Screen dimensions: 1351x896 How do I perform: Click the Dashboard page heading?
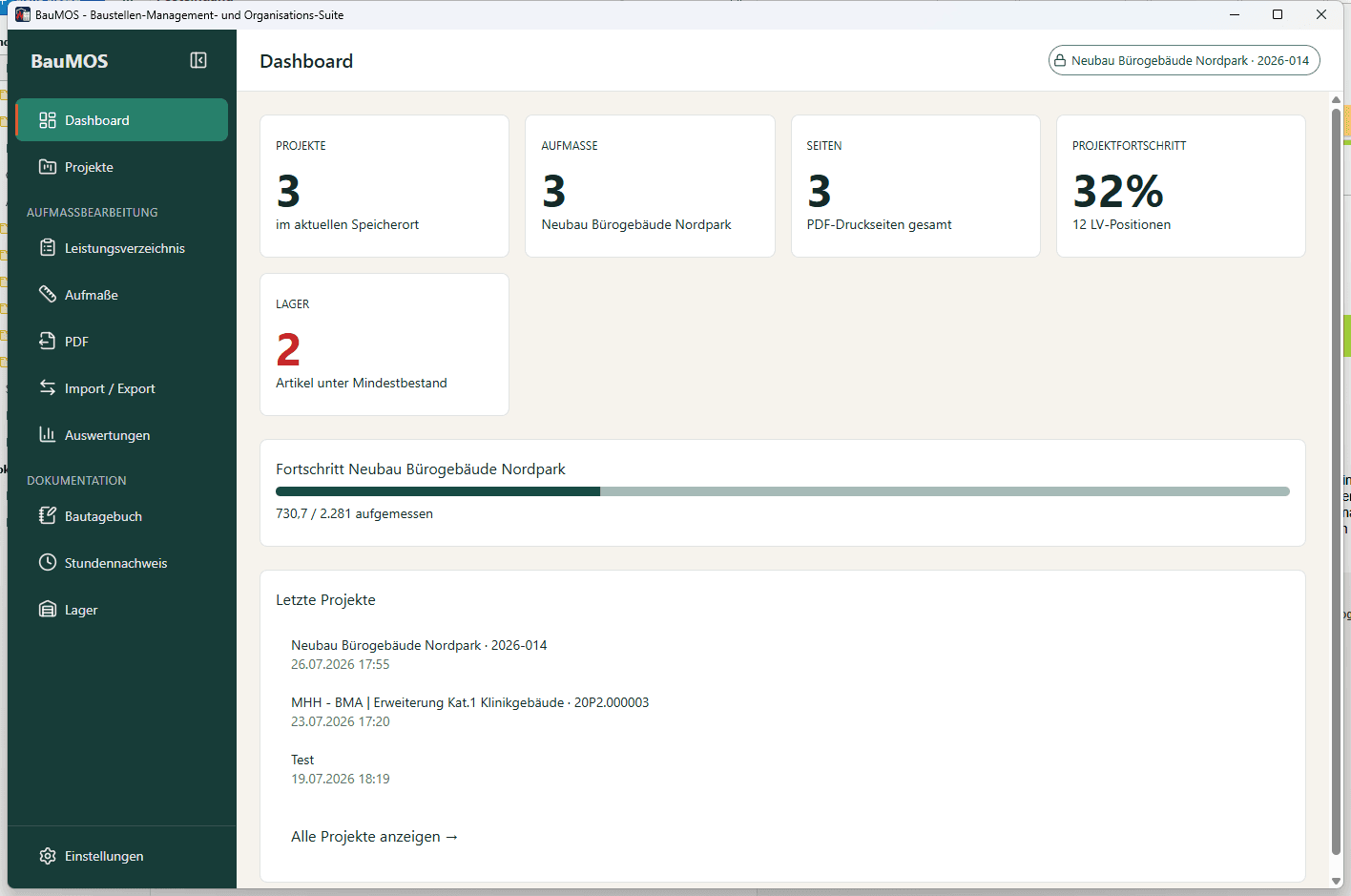(306, 61)
